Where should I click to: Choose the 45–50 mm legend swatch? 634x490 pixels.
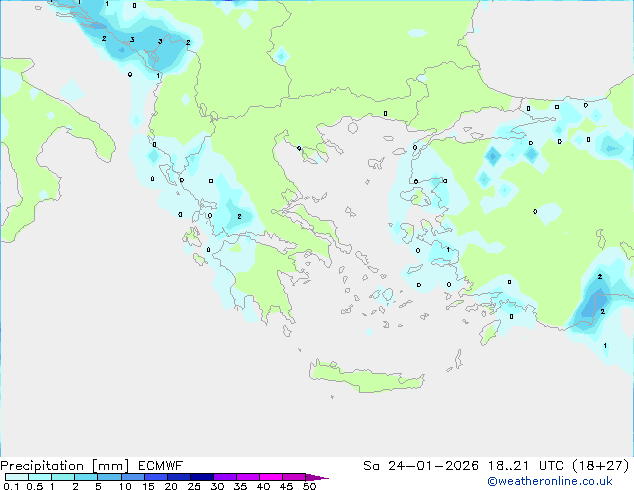[294, 477]
